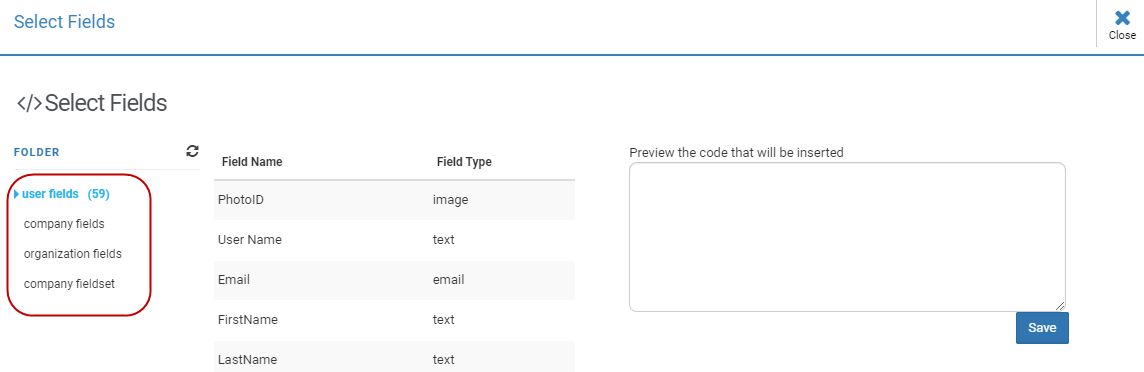Click the (59) count next to user fields
Screen dimensions: 1144x372
(x=98, y=194)
